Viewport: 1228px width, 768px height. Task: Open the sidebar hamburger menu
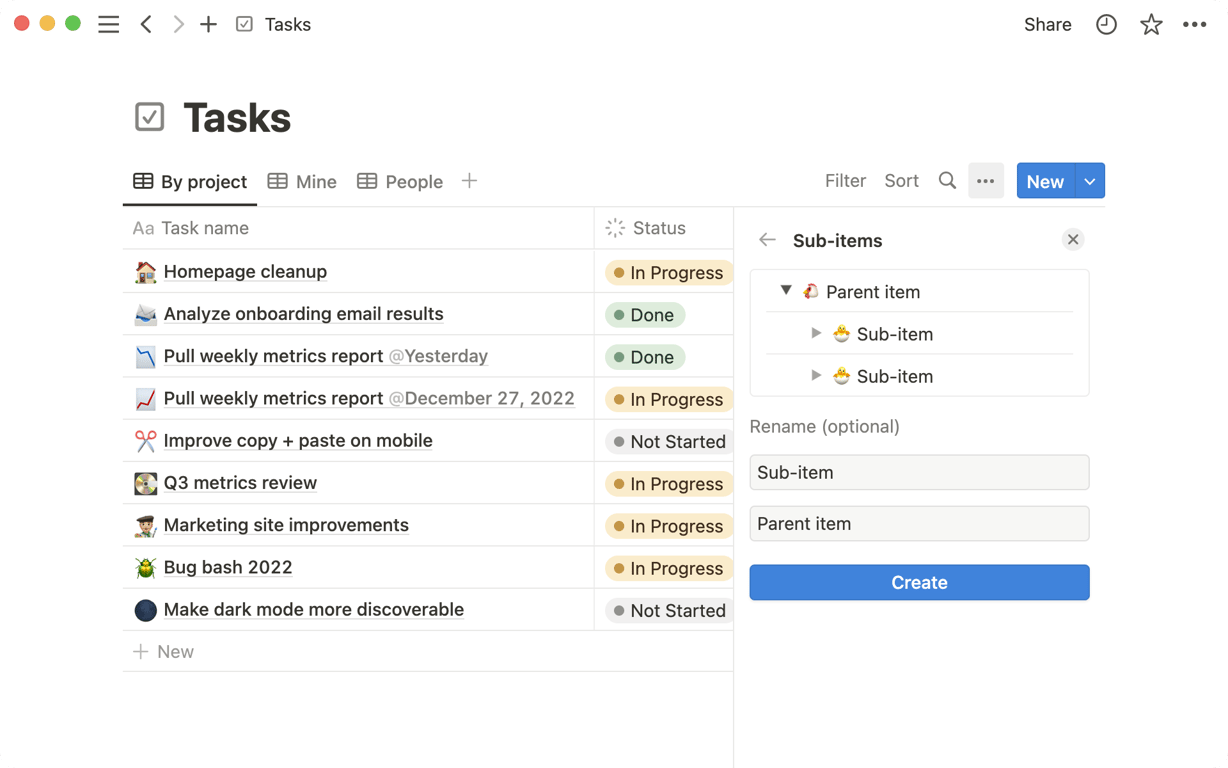coord(109,25)
